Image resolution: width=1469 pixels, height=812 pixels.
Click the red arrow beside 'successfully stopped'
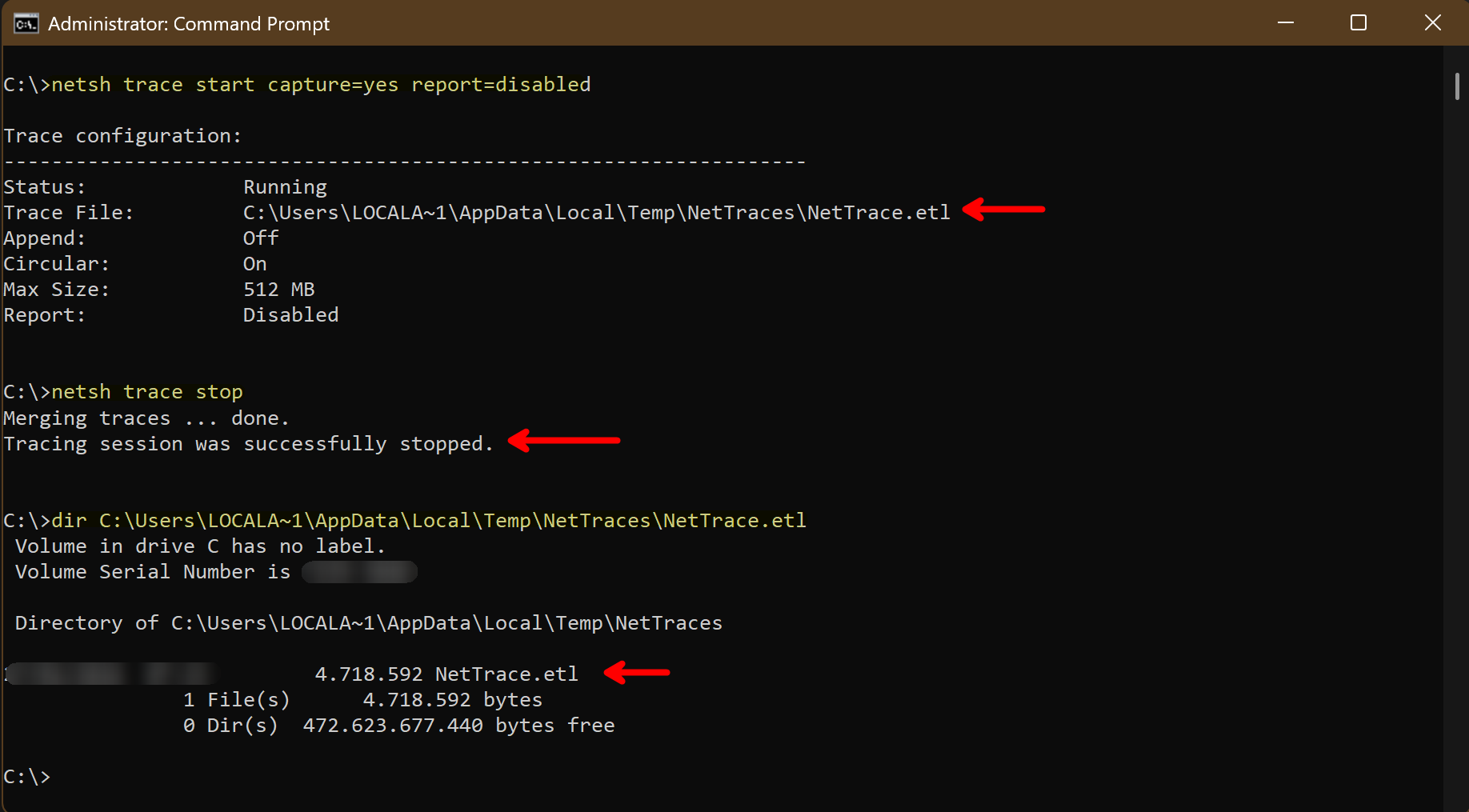[565, 440]
